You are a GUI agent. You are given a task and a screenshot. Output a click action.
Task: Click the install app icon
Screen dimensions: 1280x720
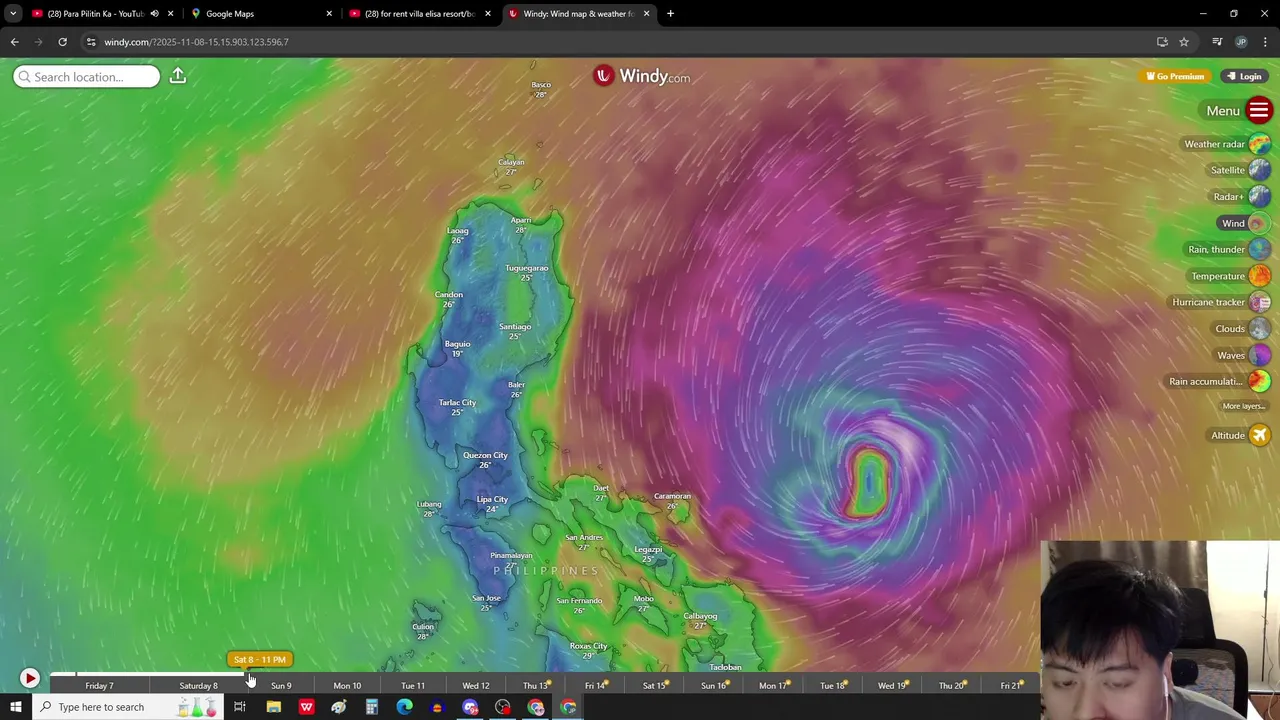tap(1162, 42)
